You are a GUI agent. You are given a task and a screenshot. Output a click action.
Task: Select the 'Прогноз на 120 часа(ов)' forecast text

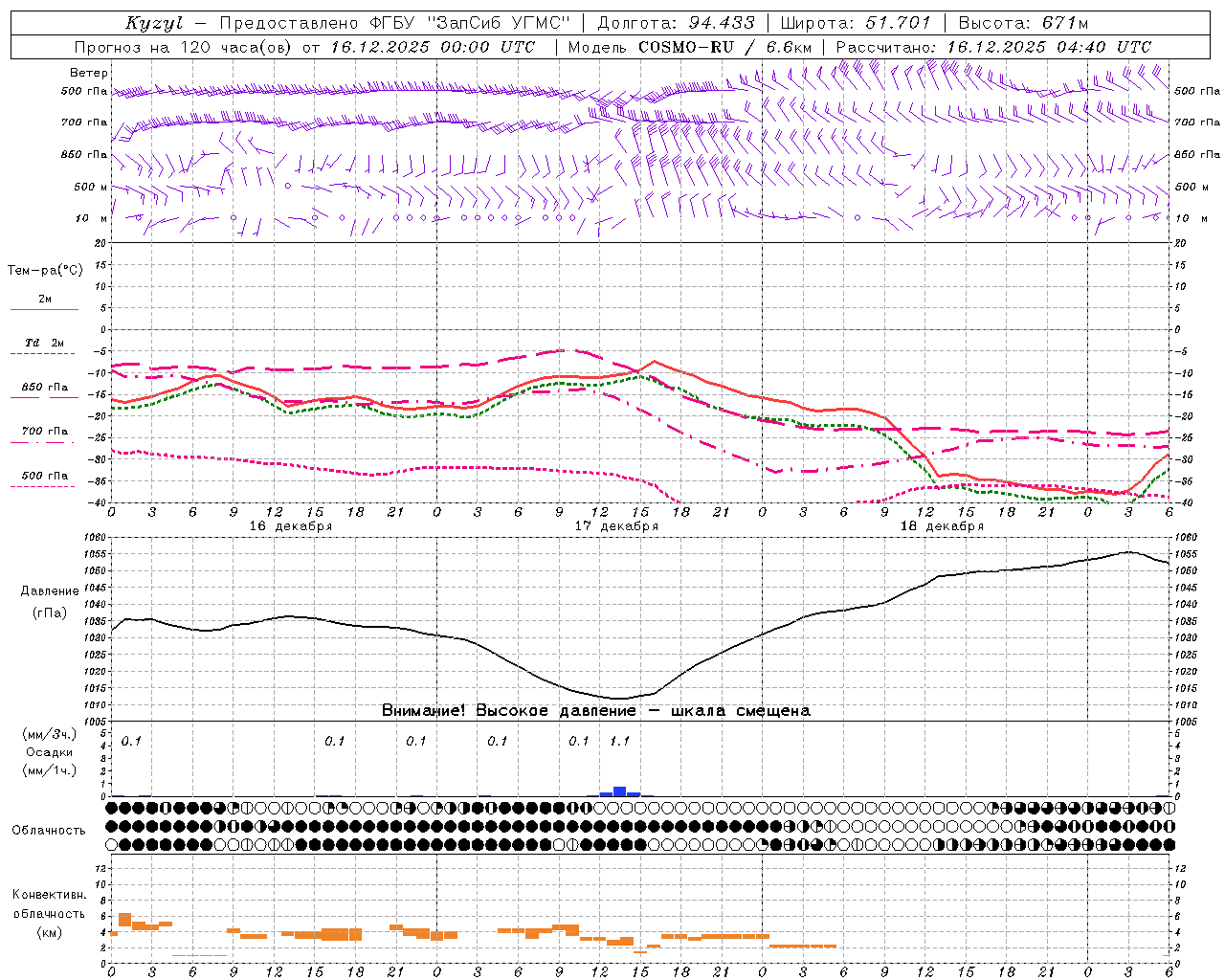pos(185,47)
